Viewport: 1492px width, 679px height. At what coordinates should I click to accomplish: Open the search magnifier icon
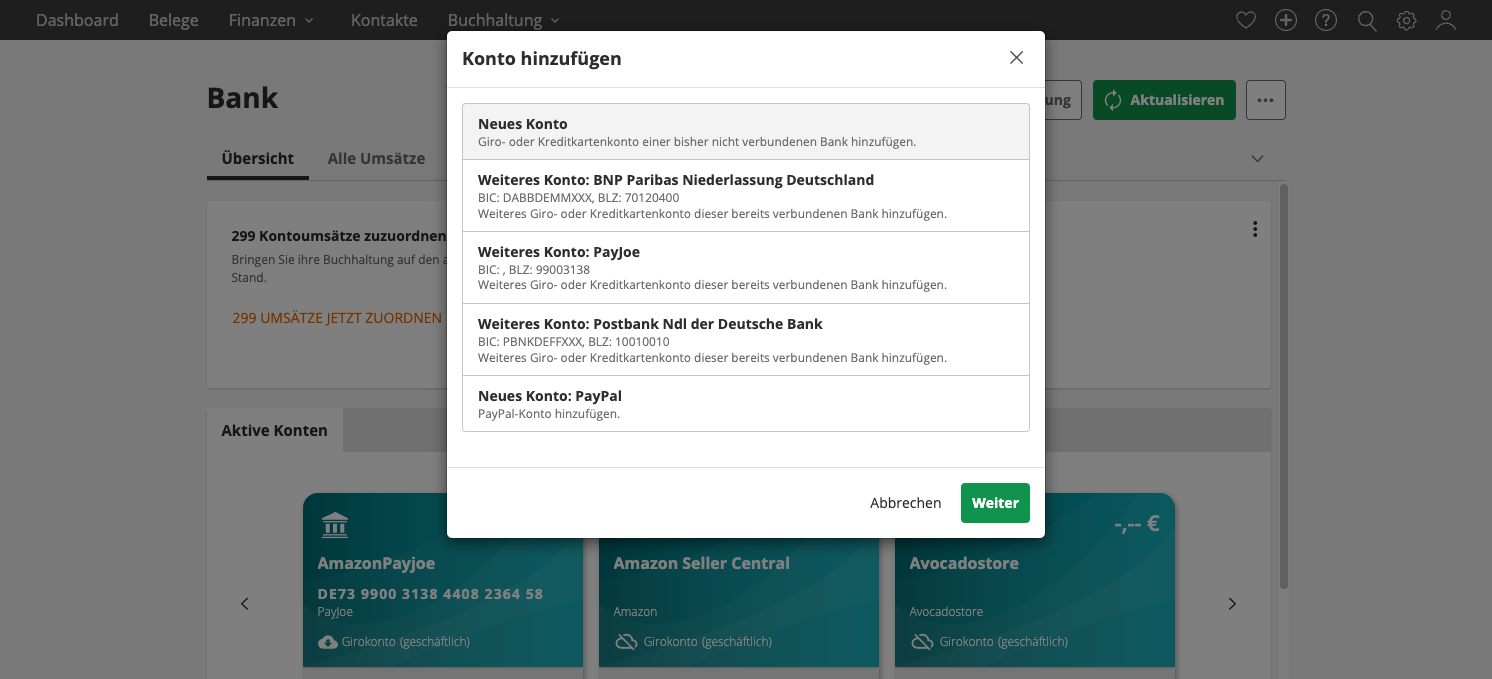(x=1367, y=20)
